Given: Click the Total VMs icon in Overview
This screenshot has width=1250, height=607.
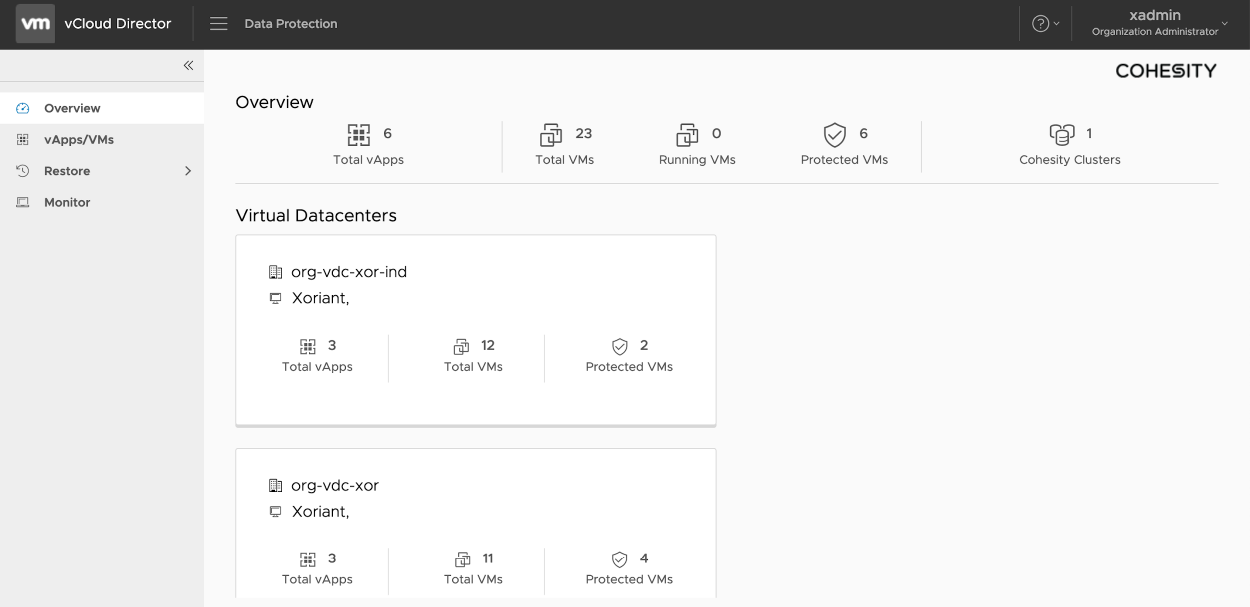Looking at the screenshot, I should pos(551,134).
